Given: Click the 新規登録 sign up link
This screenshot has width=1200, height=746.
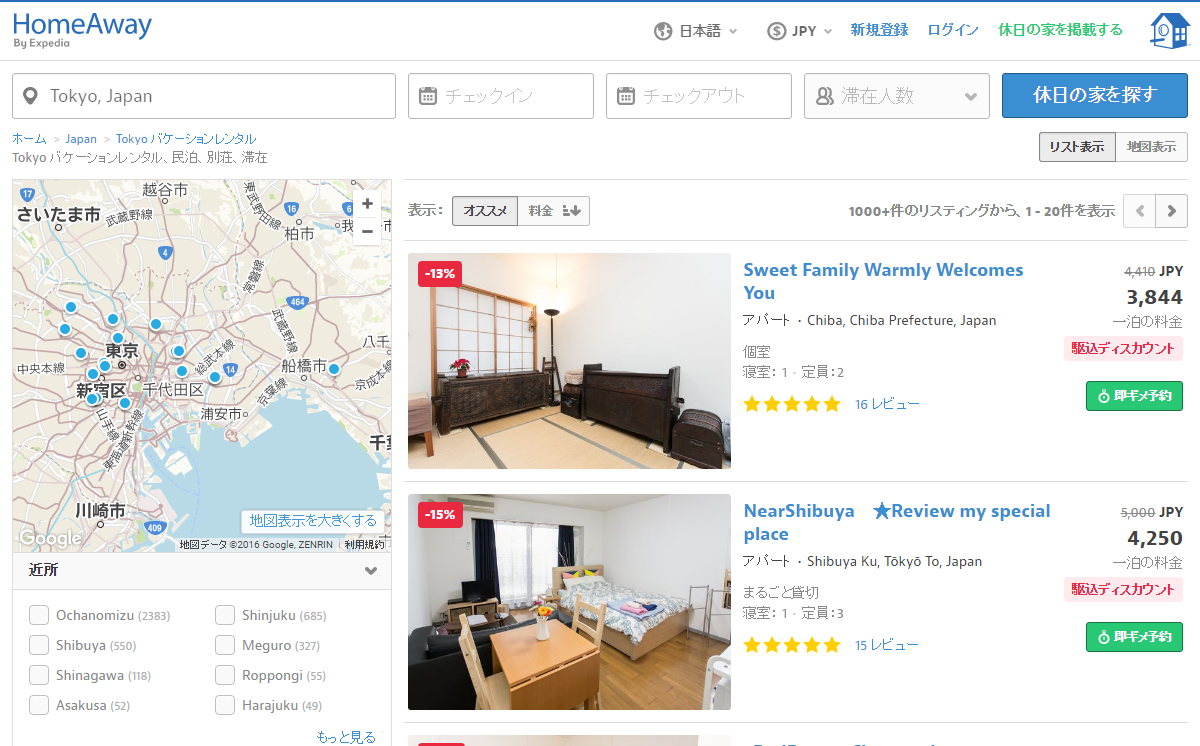Looking at the screenshot, I should (x=879, y=30).
